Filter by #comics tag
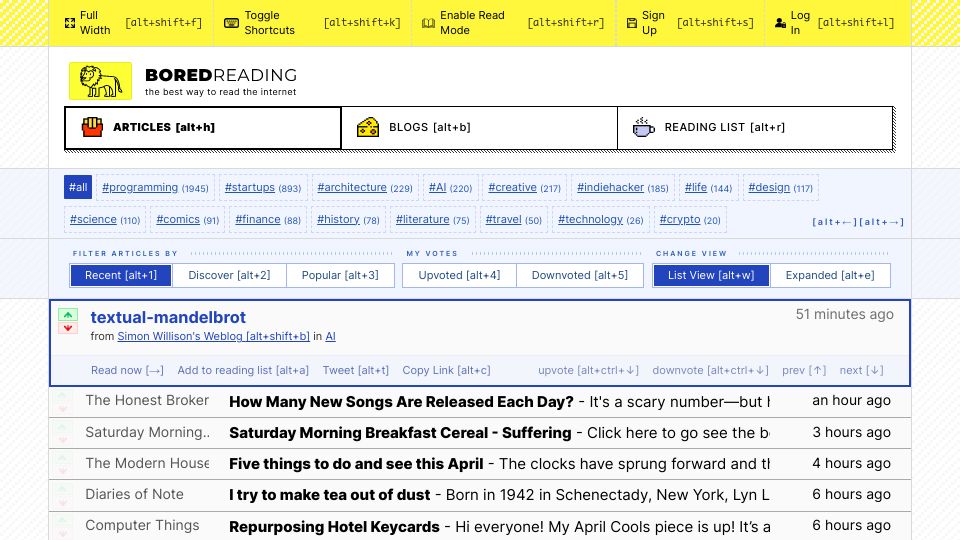 [x=187, y=219]
